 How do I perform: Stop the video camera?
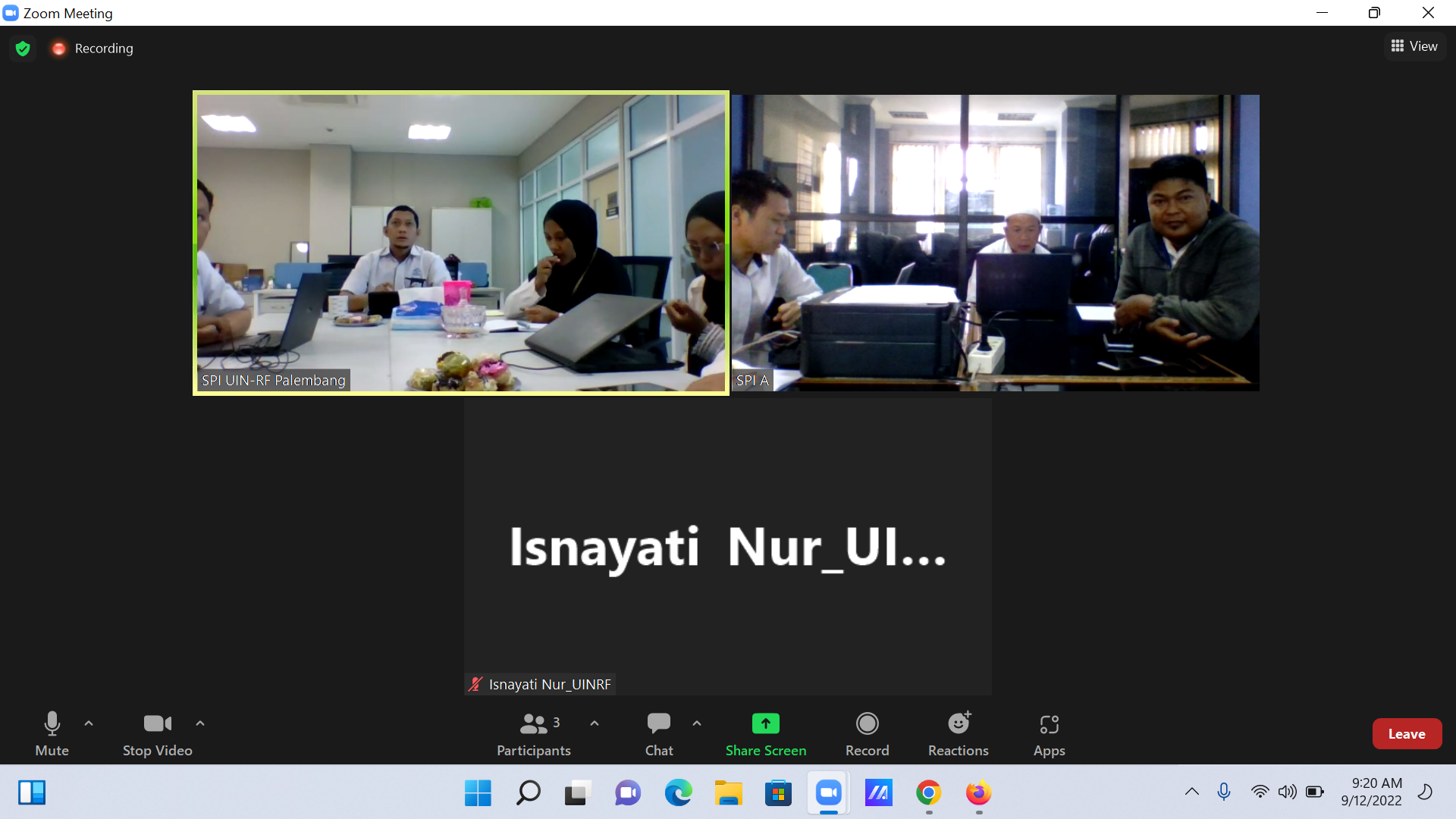pos(157,734)
